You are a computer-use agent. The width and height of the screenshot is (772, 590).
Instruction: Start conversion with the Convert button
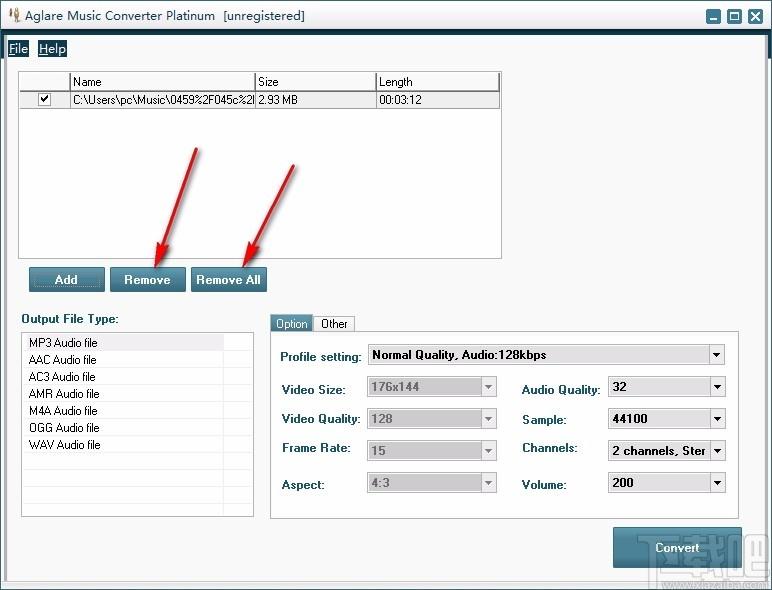[x=677, y=548]
